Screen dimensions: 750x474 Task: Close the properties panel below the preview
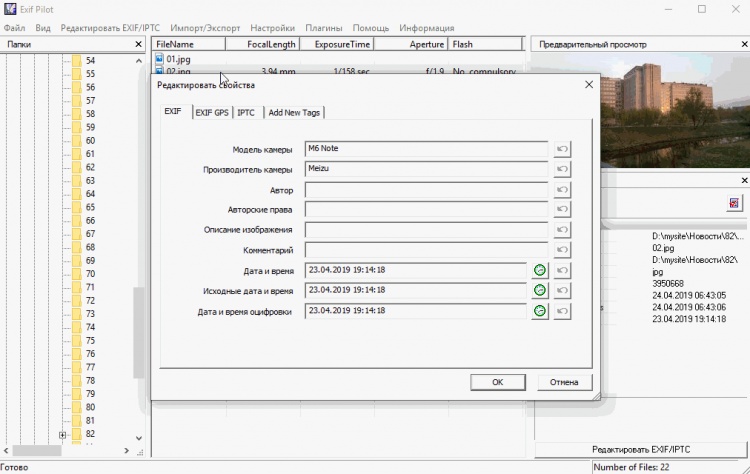click(x=744, y=180)
